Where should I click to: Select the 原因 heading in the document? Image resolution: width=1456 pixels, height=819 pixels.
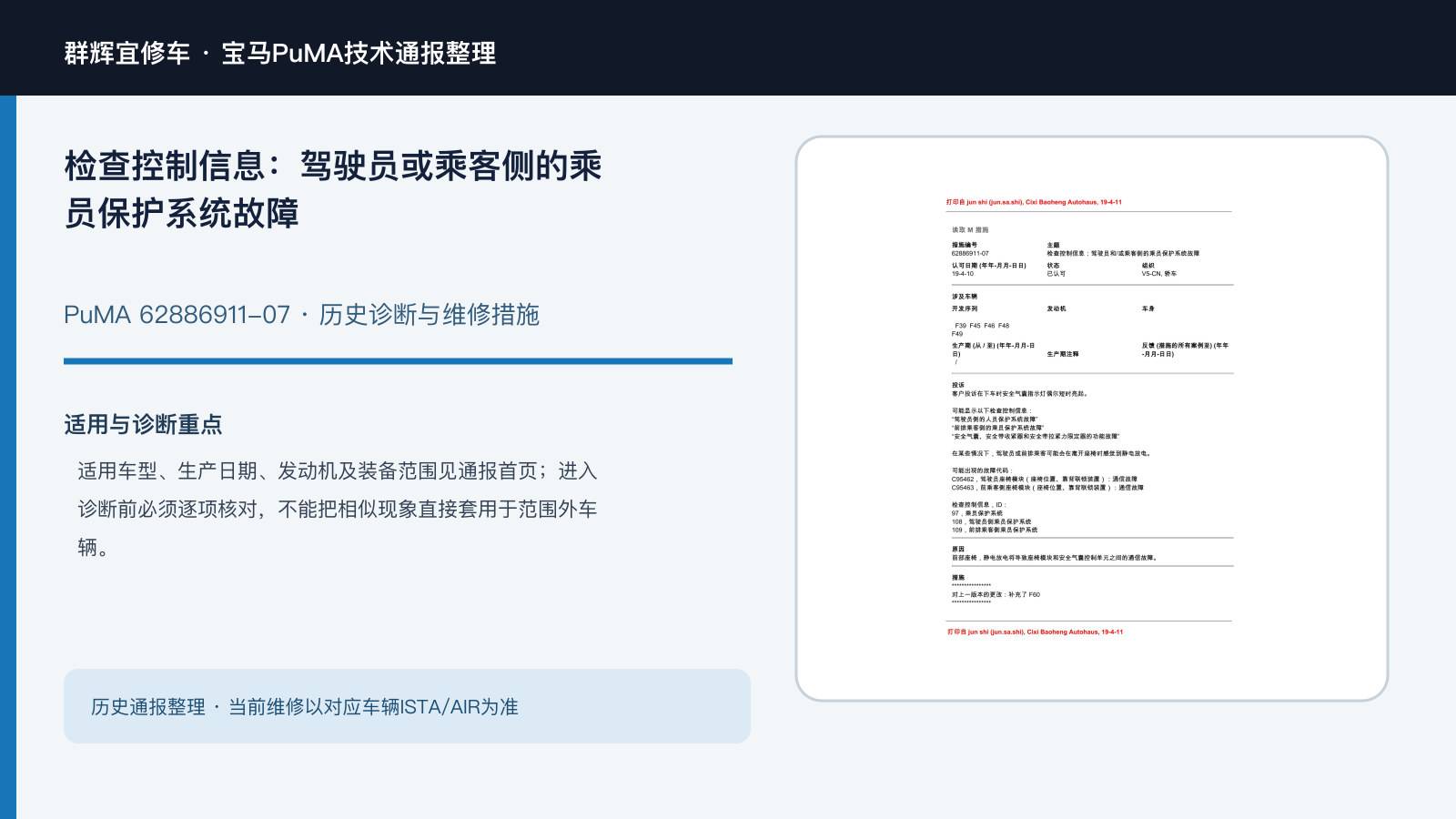958,550
